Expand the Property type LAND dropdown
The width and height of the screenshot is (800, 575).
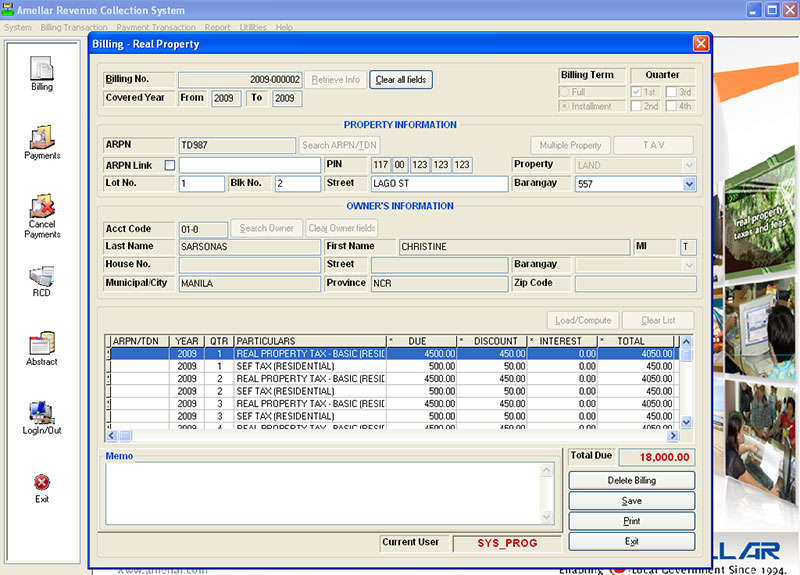pos(689,165)
